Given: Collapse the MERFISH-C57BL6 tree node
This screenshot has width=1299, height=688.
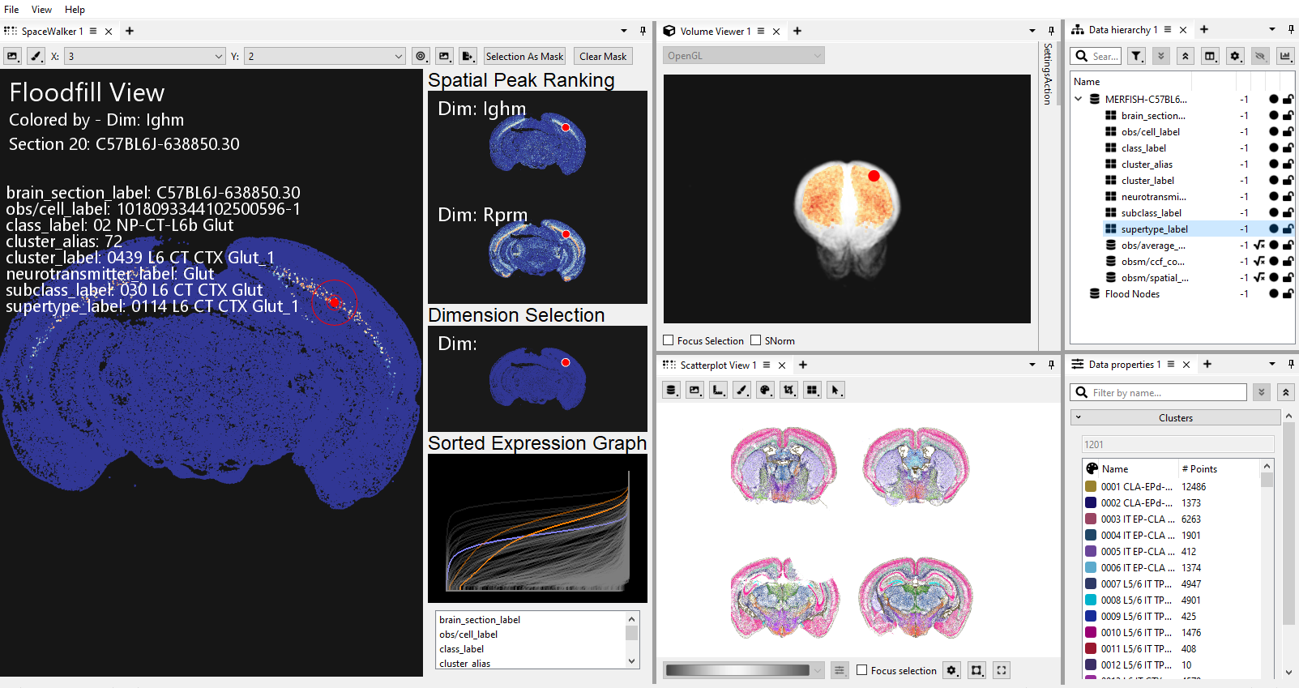Looking at the screenshot, I should pyautogui.click(x=1078, y=100).
